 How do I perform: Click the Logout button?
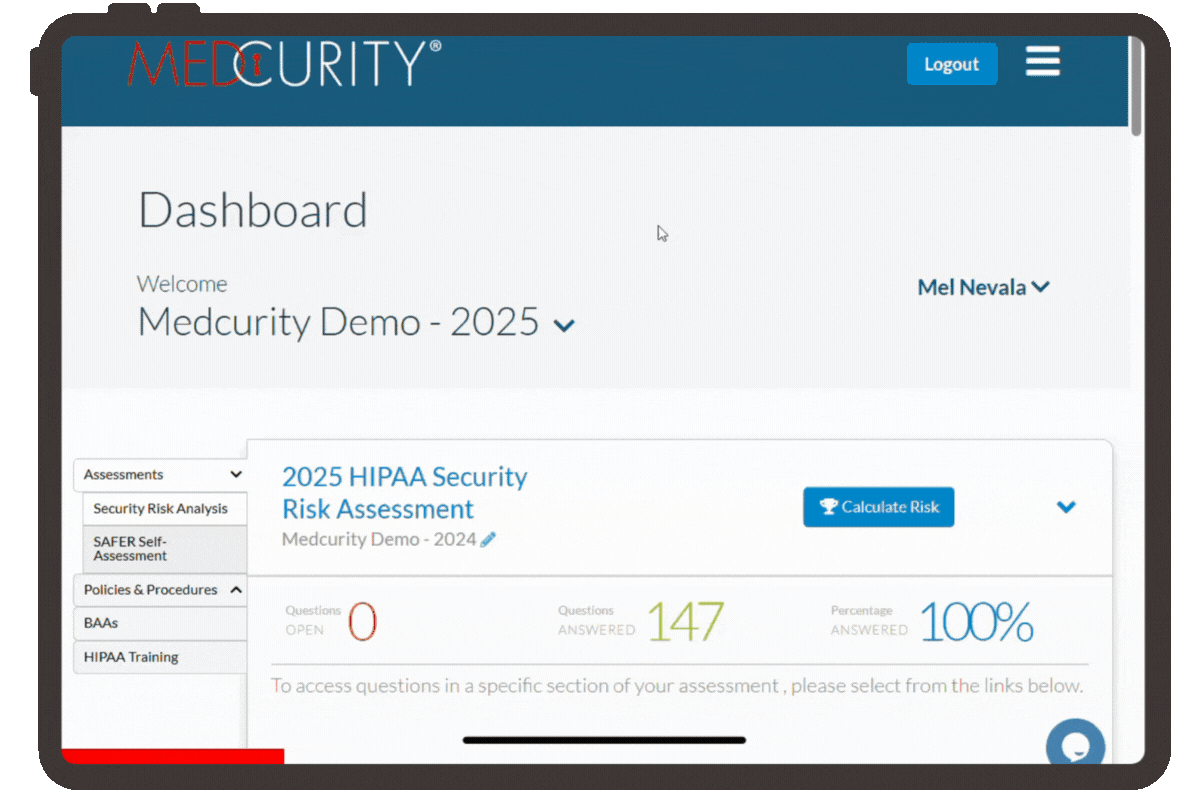[x=951, y=64]
